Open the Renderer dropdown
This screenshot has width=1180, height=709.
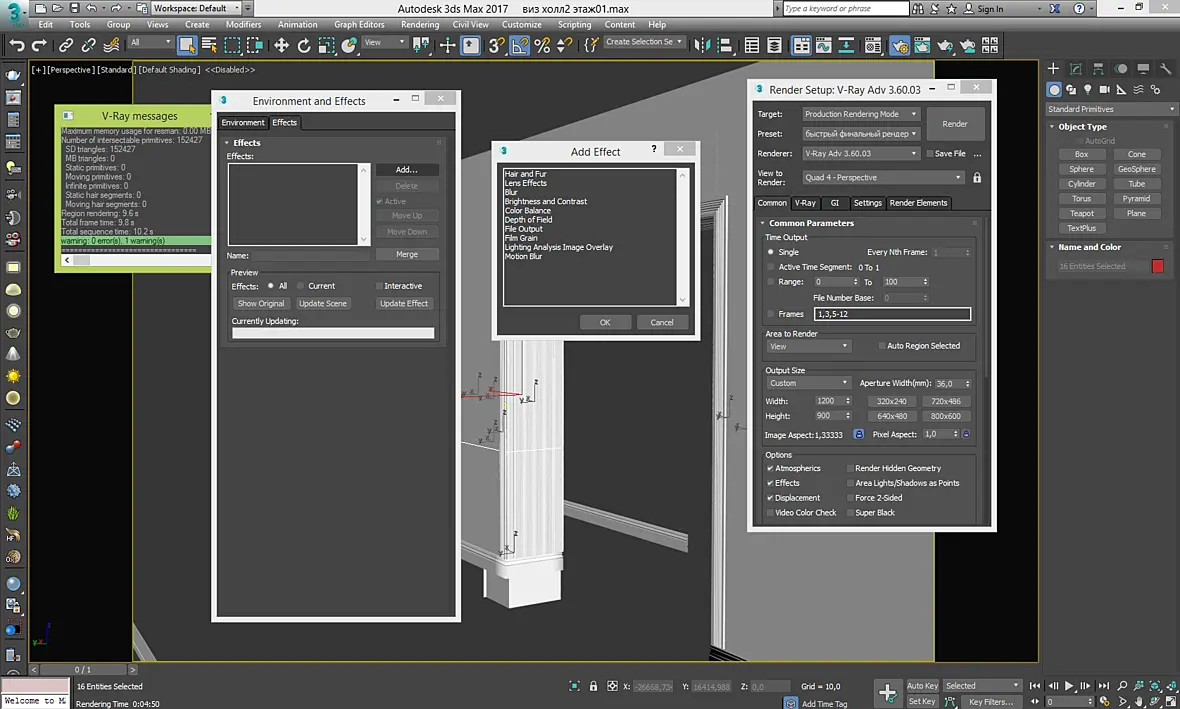[x=860, y=154]
